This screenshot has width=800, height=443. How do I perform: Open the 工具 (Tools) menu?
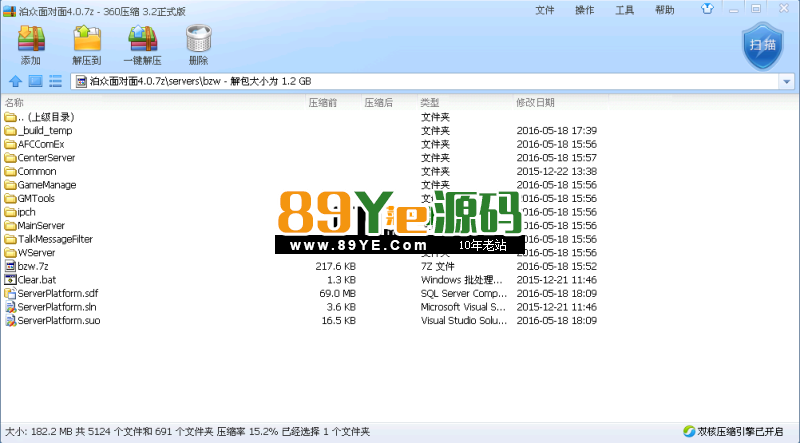[x=624, y=10]
